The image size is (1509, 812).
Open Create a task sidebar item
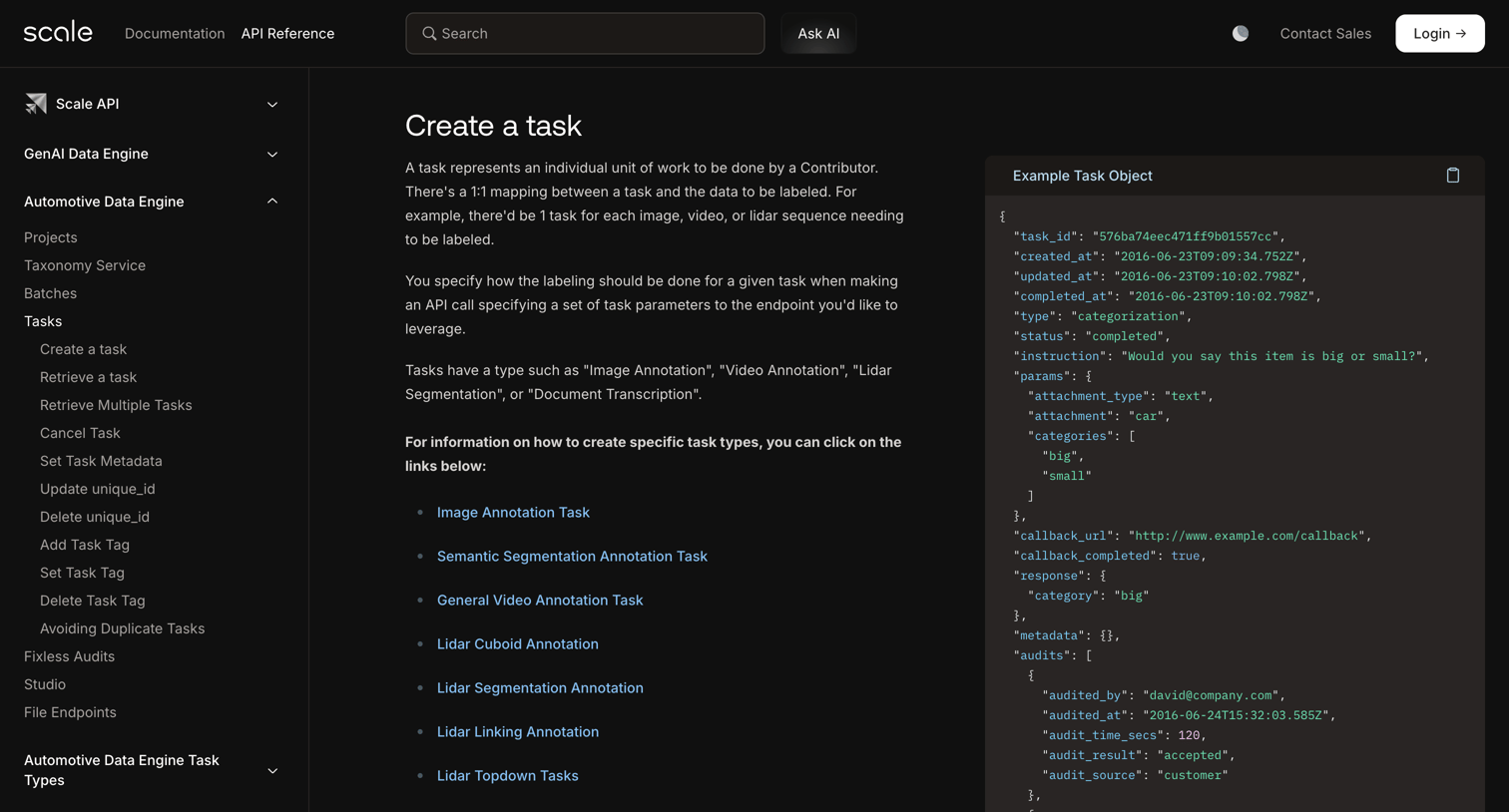pos(83,349)
